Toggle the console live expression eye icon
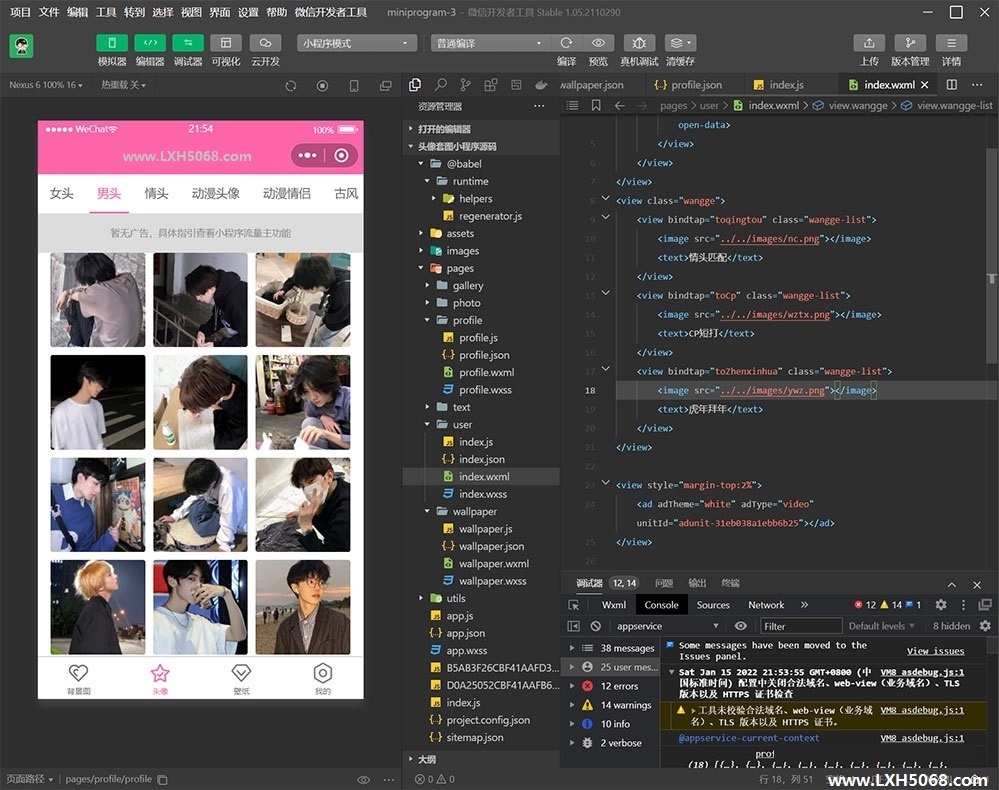Image resolution: width=999 pixels, height=790 pixels. pyautogui.click(x=741, y=626)
